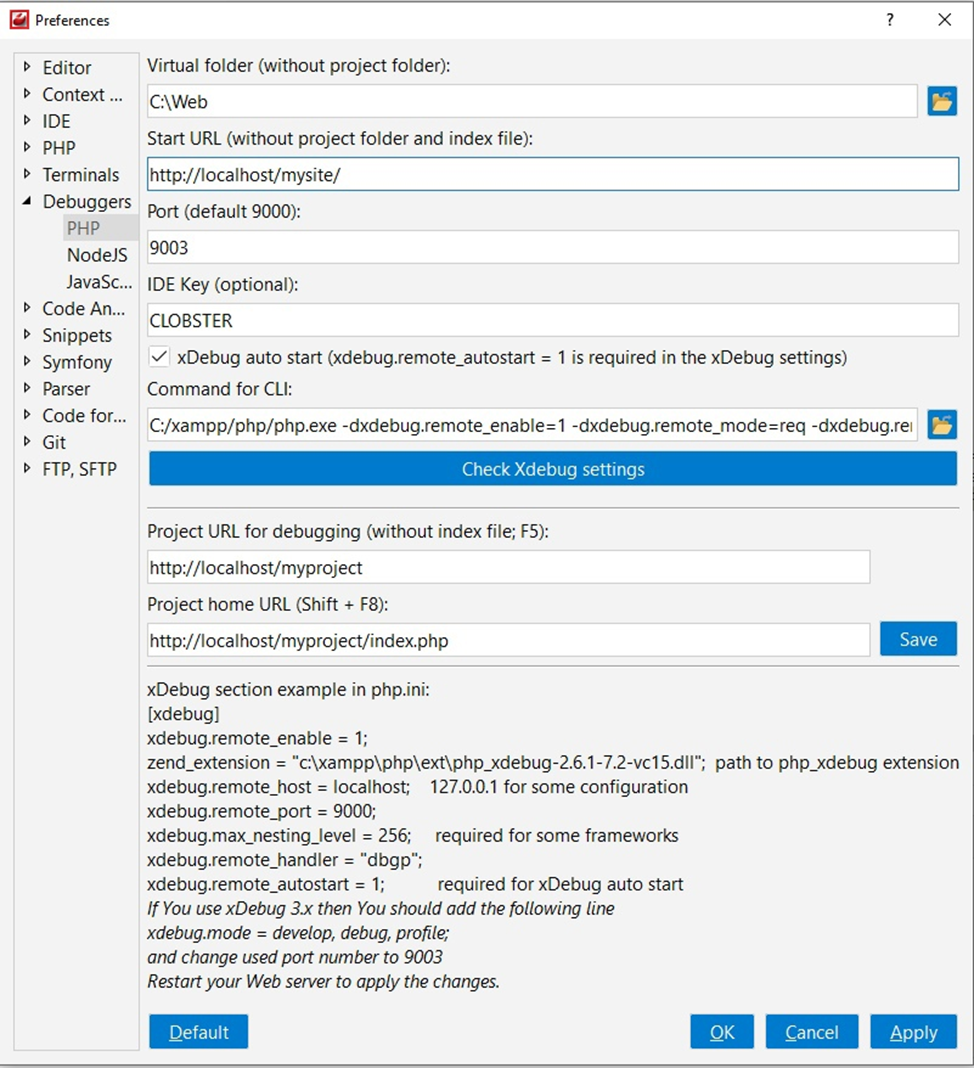The width and height of the screenshot is (974, 1068).
Task: Expand the Parser tree section
Action: pyautogui.click(x=27, y=388)
